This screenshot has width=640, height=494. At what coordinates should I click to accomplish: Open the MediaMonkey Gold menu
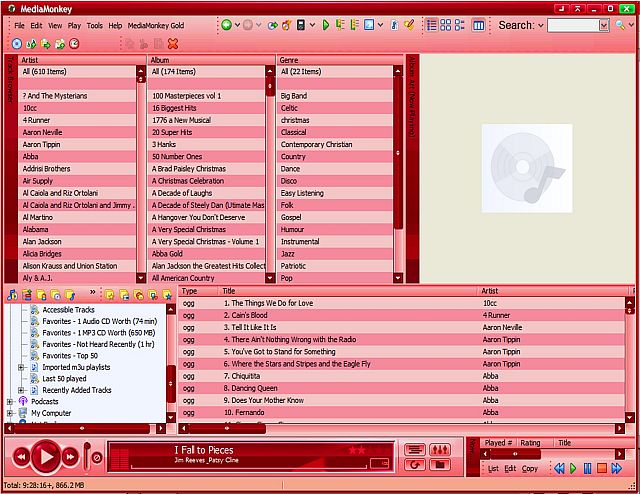pos(156,25)
